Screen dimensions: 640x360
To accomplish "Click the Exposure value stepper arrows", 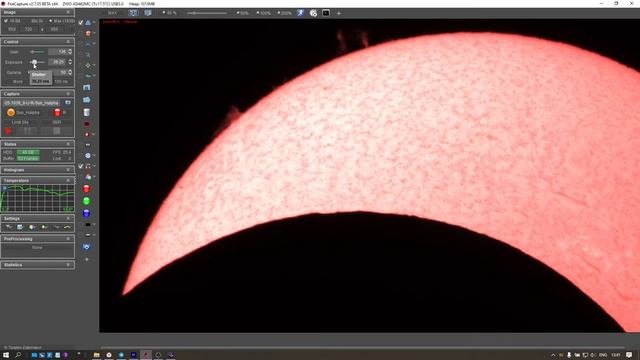I will (x=70, y=62).
